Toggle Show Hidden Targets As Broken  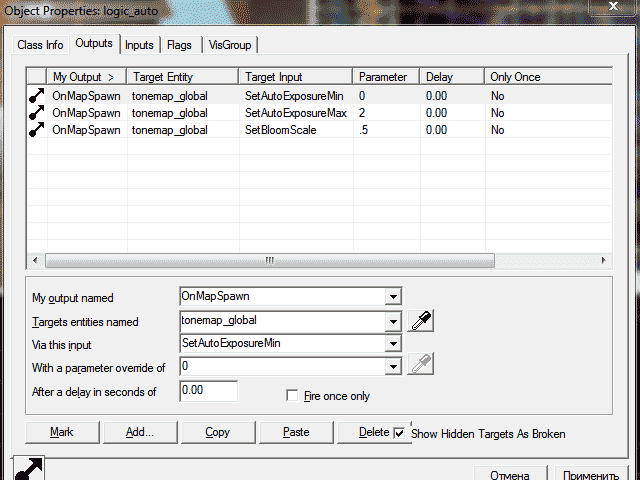(x=400, y=433)
